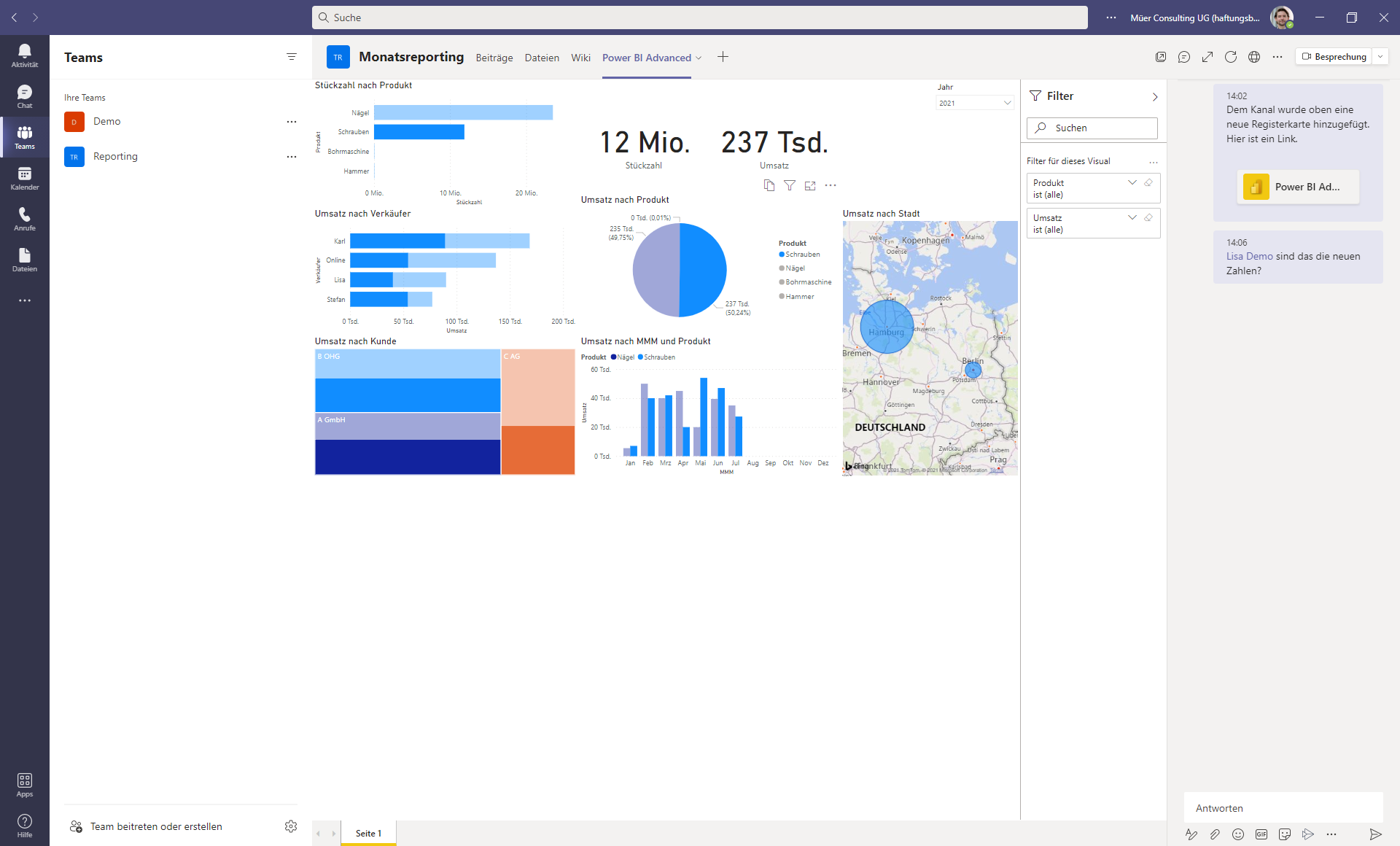
Task: Open more options for Demo team
Action: tap(292, 122)
